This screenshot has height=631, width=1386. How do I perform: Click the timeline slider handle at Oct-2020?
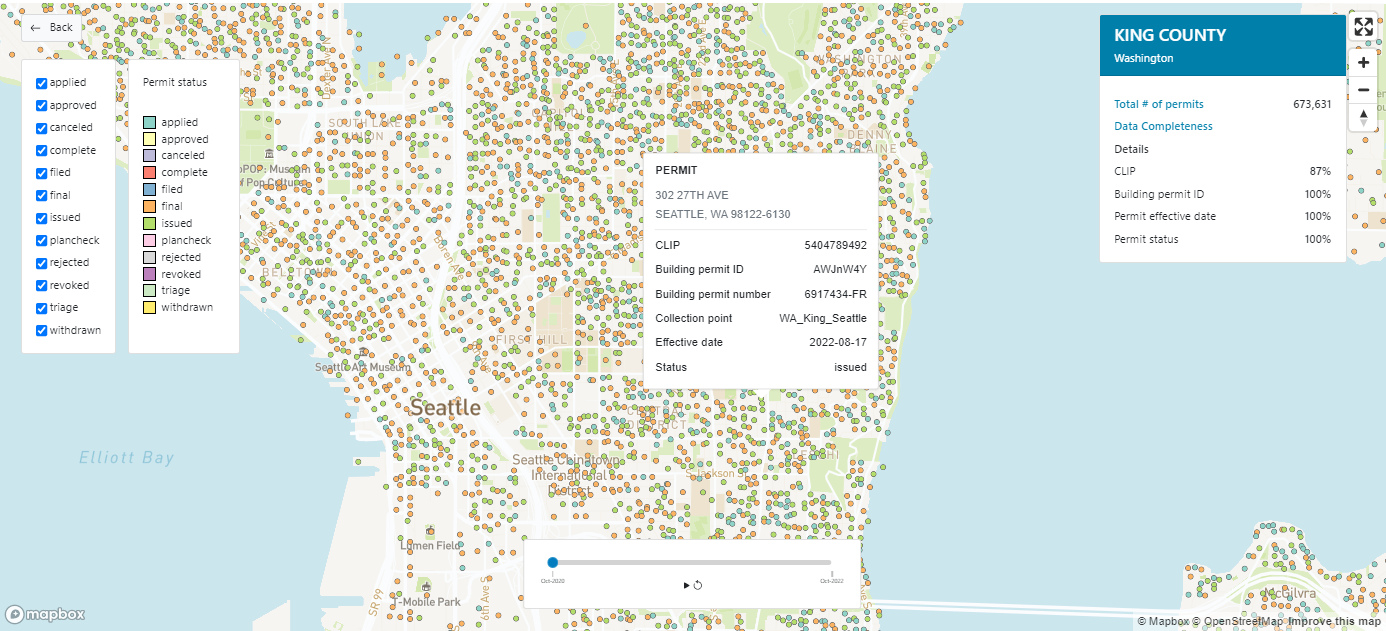coord(553,563)
